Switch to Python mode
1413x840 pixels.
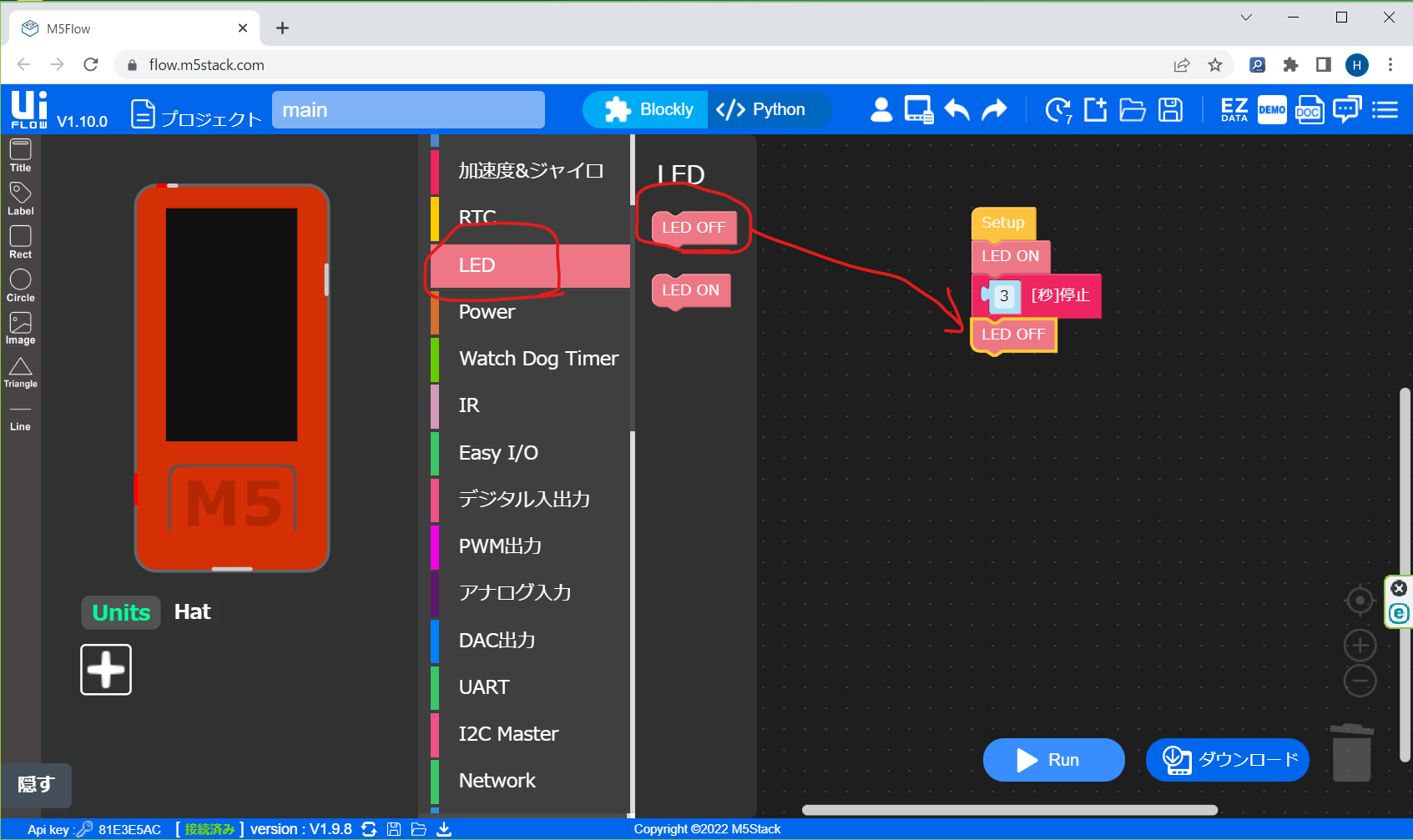(769, 109)
